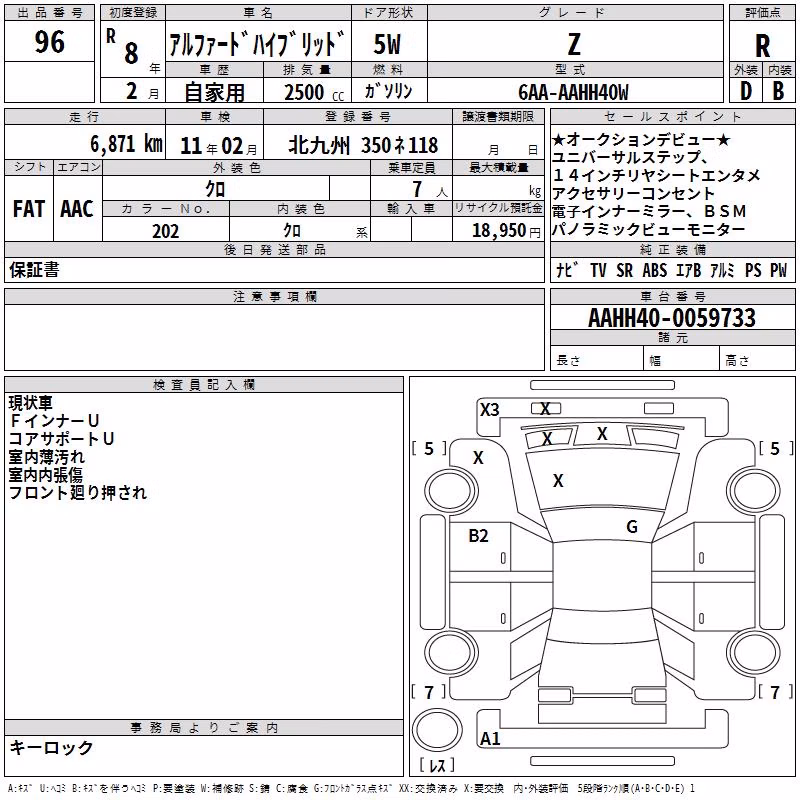Click the vehicle history 自家用
Screen dimensions: 800x800
tap(214, 92)
